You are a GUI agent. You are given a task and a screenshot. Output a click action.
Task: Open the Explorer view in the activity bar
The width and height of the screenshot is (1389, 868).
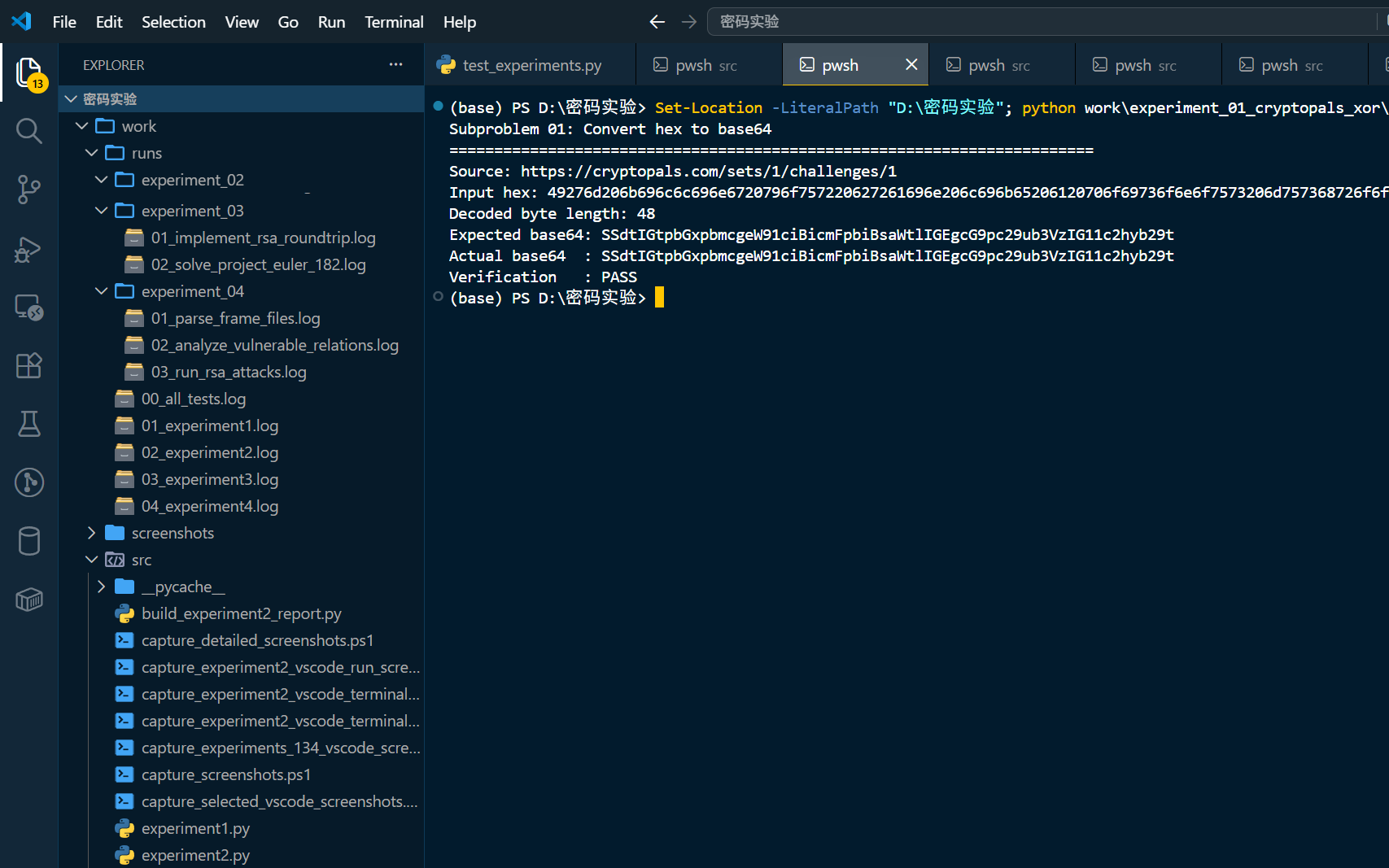coord(29,73)
